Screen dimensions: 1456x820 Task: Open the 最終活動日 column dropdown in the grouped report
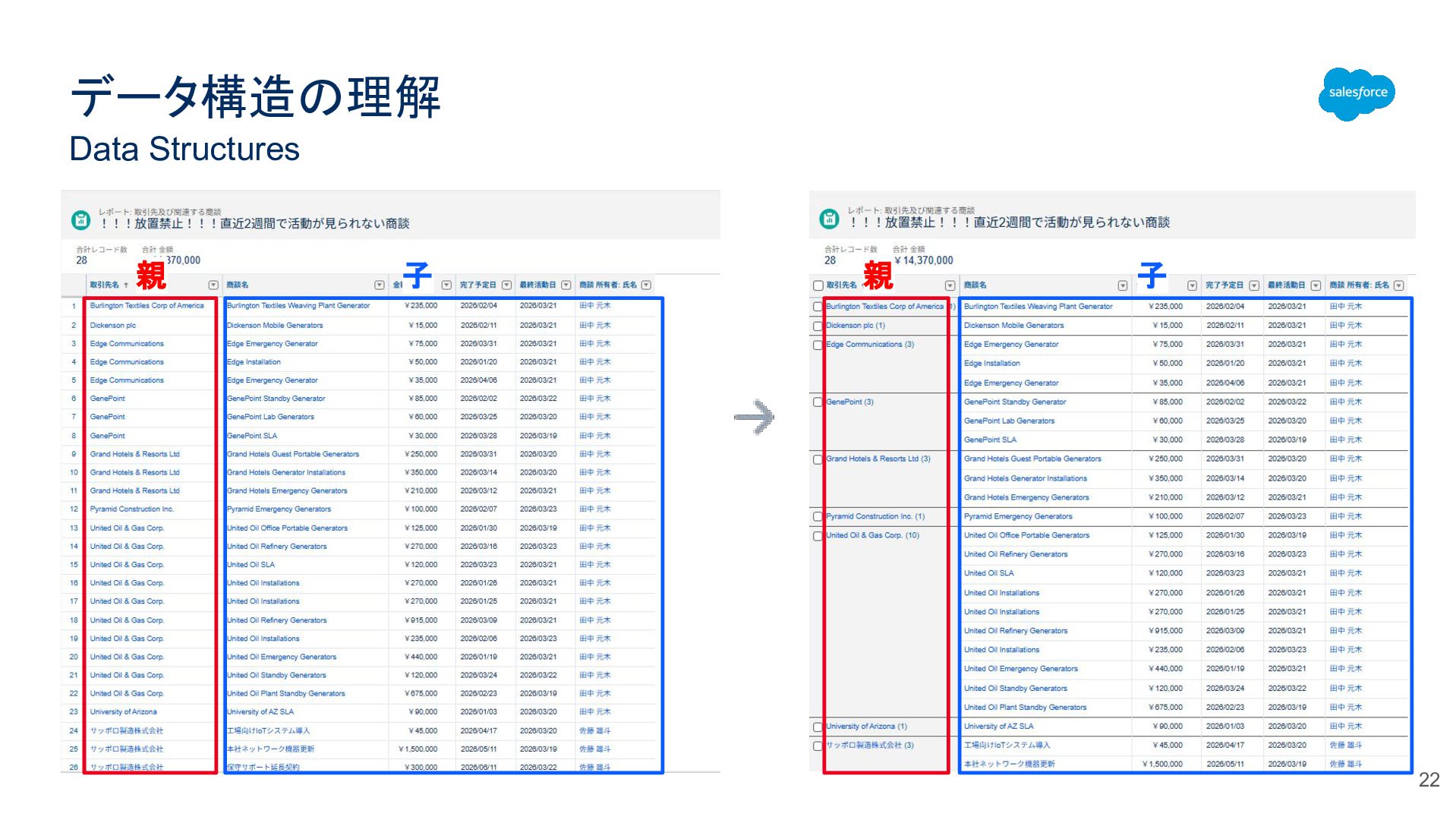(x=1316, y=286)
